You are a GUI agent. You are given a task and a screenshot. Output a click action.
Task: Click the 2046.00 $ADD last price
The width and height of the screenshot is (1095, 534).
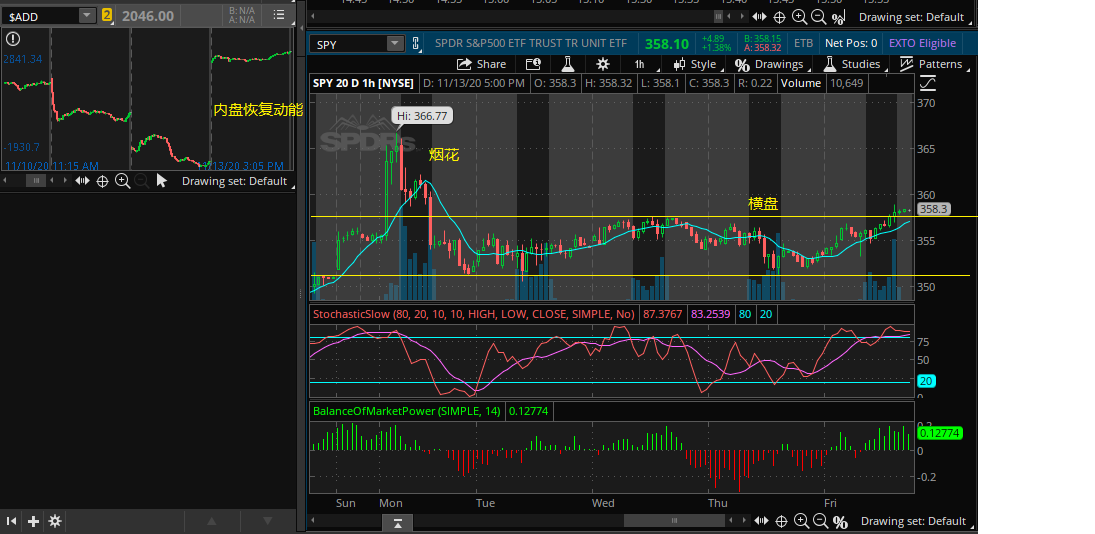pyautogui.click(x=148, y=15)
